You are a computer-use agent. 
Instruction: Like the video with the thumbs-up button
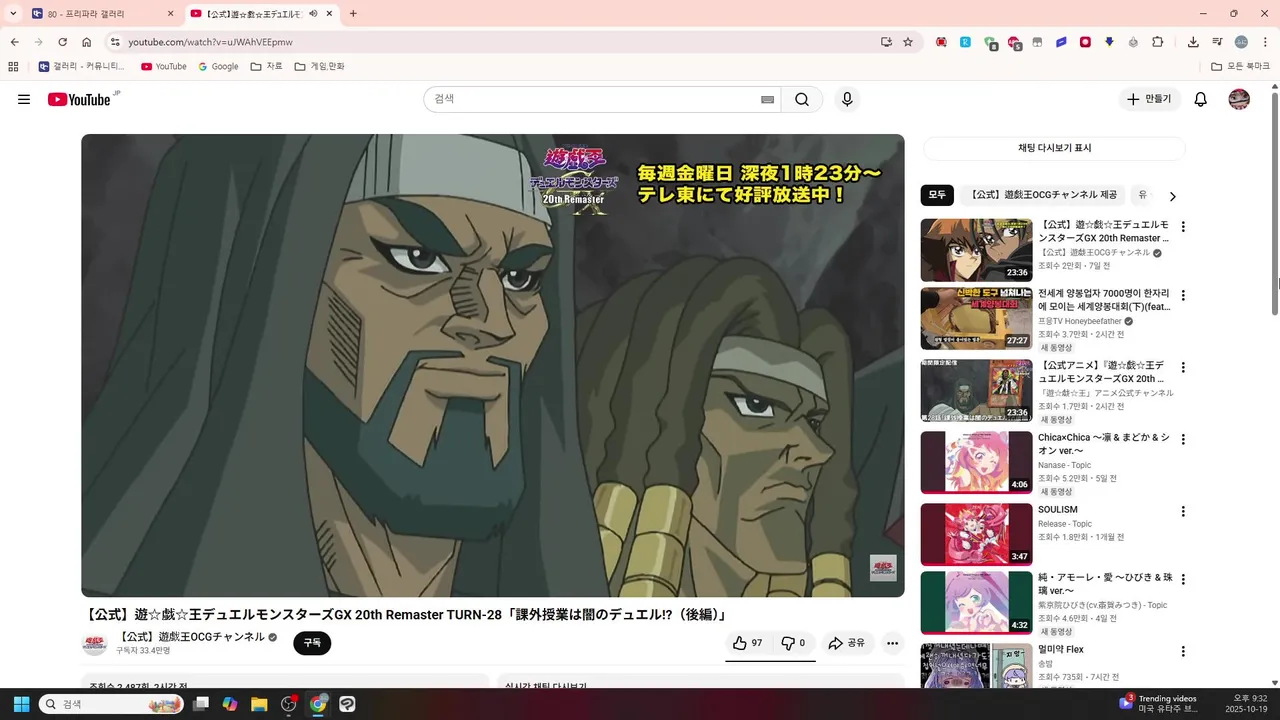click(x=748, y=643)
